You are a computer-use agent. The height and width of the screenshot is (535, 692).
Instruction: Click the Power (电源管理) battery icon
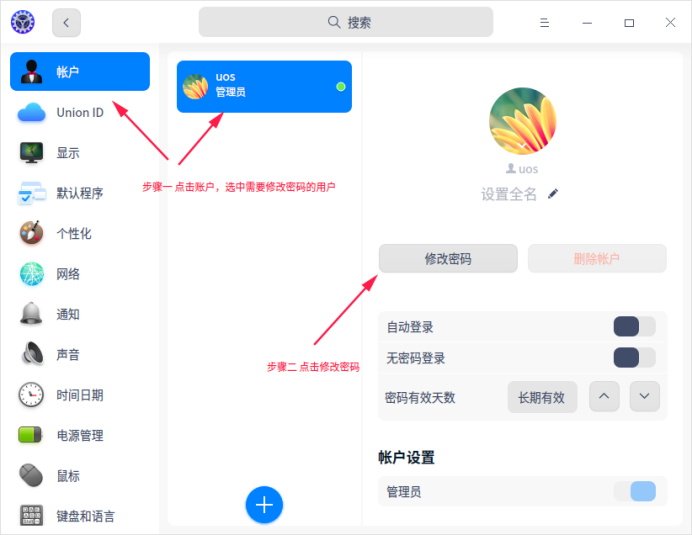click(30, 435)
